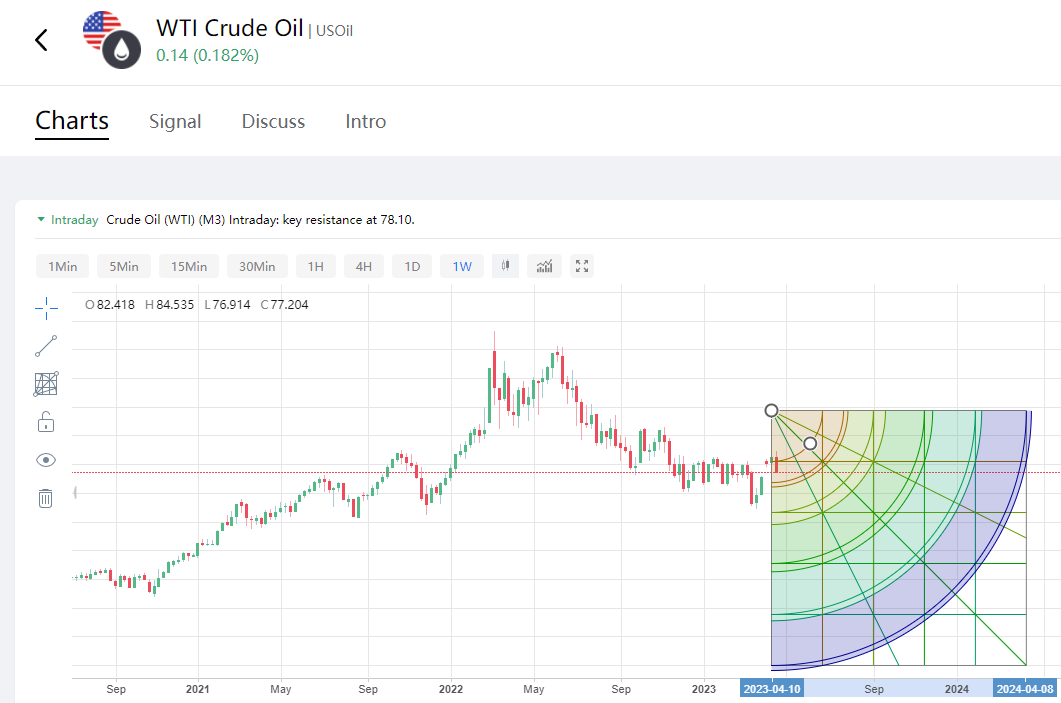This screenshot has height=703, width=1061.
Task: Delete drawings with the trash icon
Action: tap(45, 498)
